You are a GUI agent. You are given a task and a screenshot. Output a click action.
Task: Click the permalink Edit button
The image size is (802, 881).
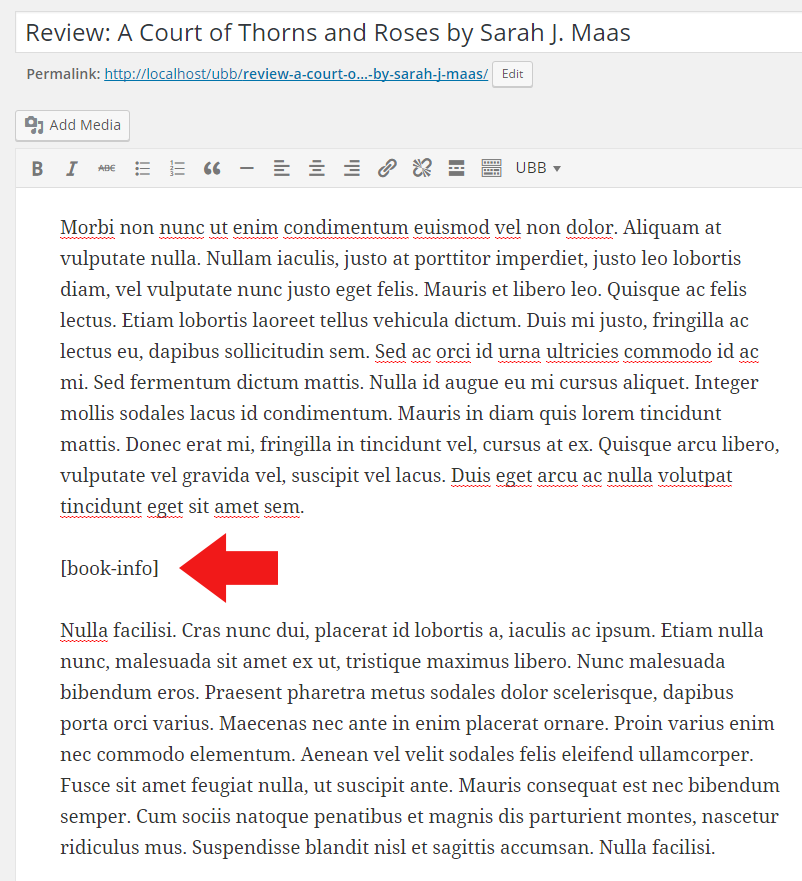coord(512,74)
